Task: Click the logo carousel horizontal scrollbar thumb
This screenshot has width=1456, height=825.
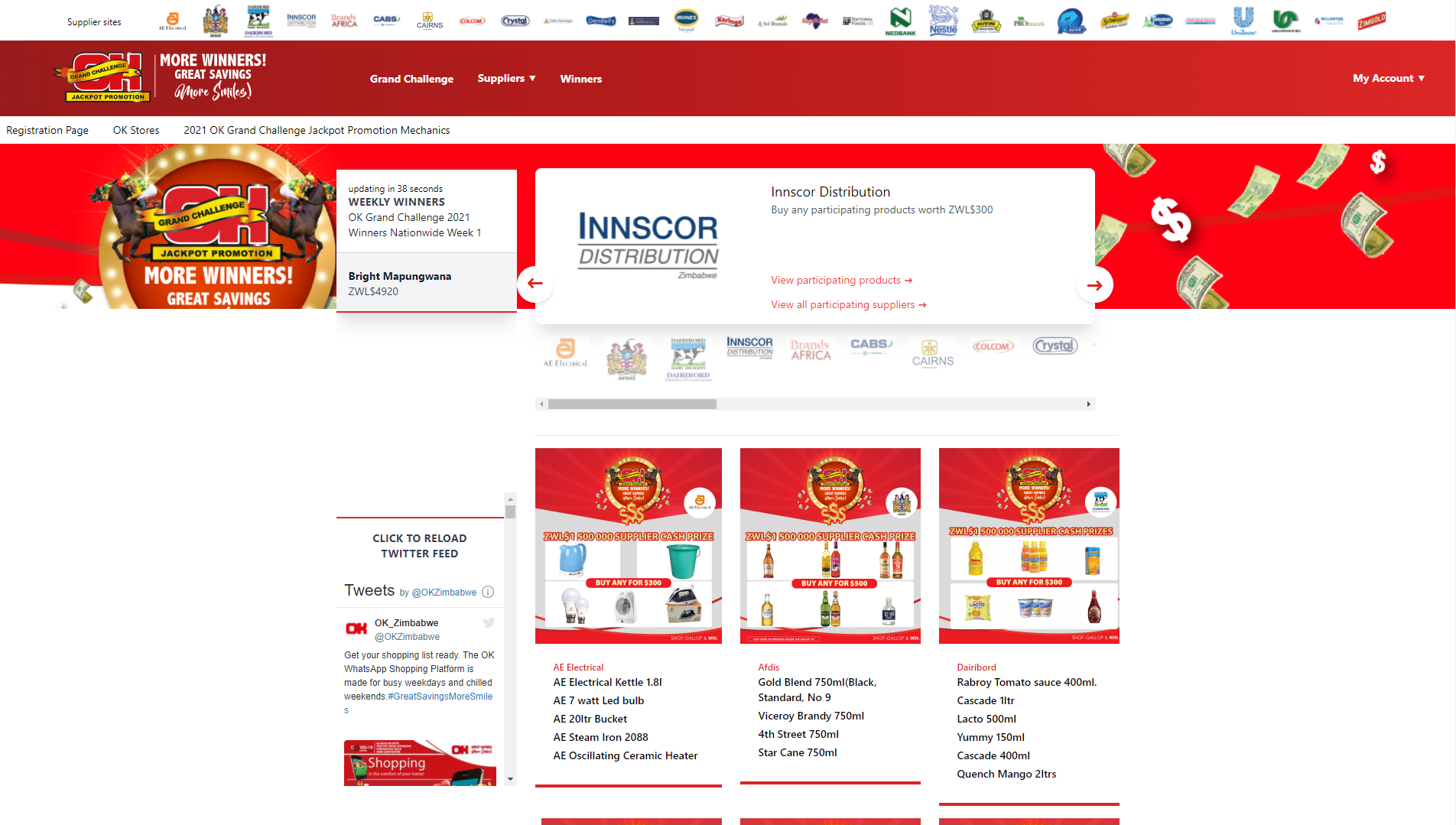Action: (632, 404)
